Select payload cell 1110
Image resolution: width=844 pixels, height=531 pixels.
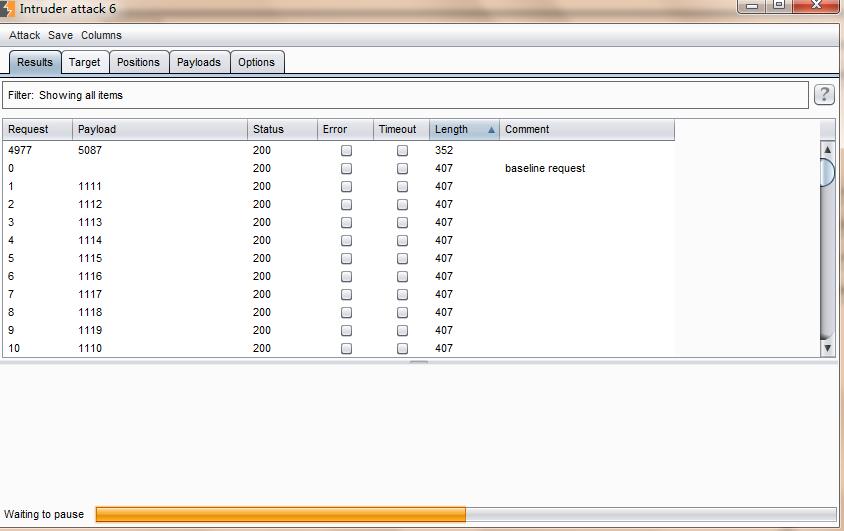tap(90, 348)
